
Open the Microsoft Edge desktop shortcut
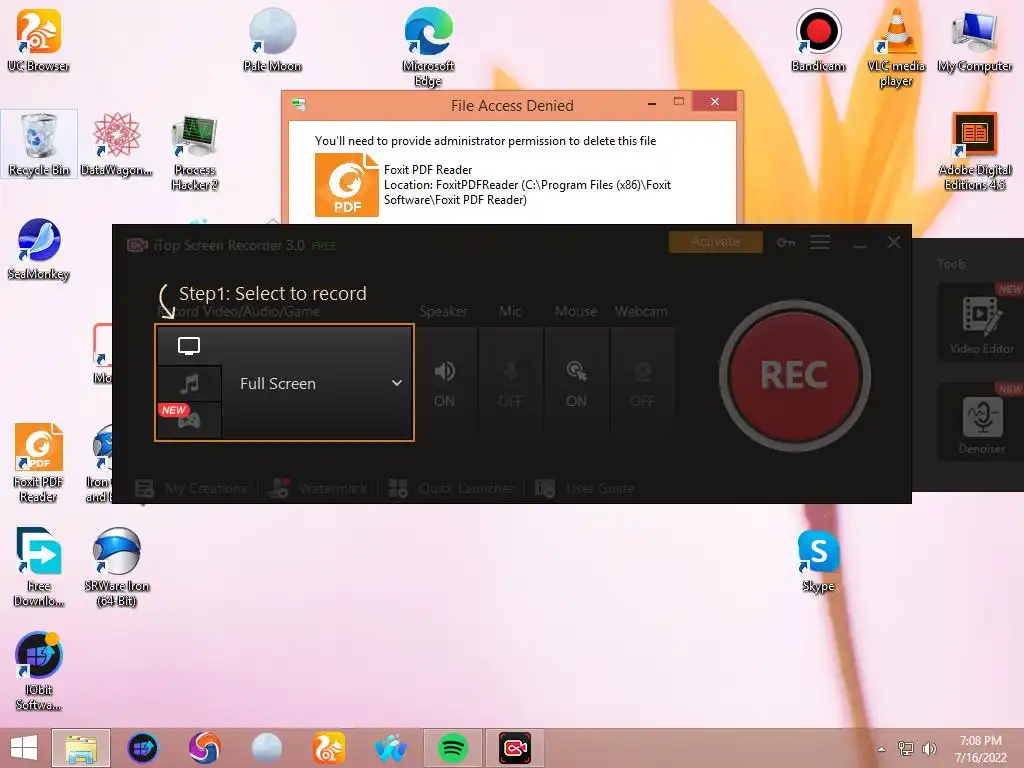pyautogui.click(x=428, y=47)
